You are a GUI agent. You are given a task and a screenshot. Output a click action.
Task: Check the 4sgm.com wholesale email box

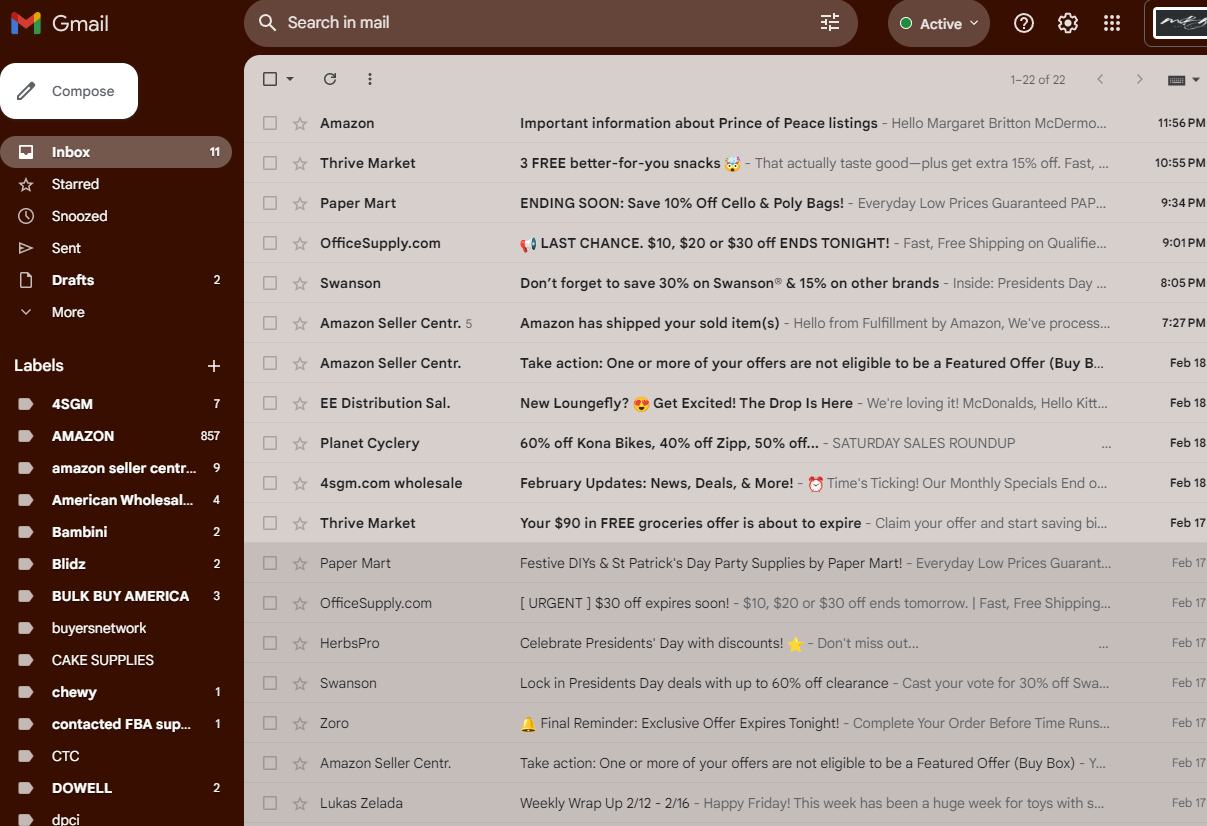coord(270,483)
